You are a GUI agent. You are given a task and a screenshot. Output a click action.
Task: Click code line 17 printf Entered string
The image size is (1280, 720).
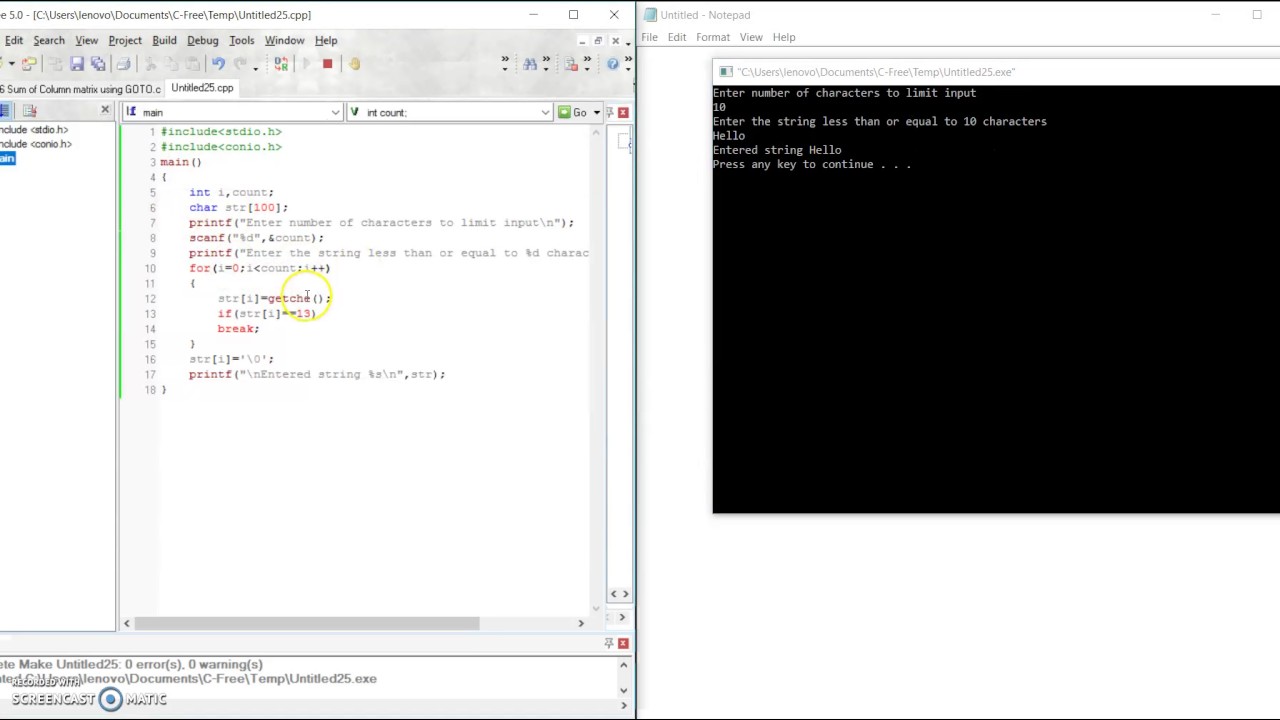(317, 374)
